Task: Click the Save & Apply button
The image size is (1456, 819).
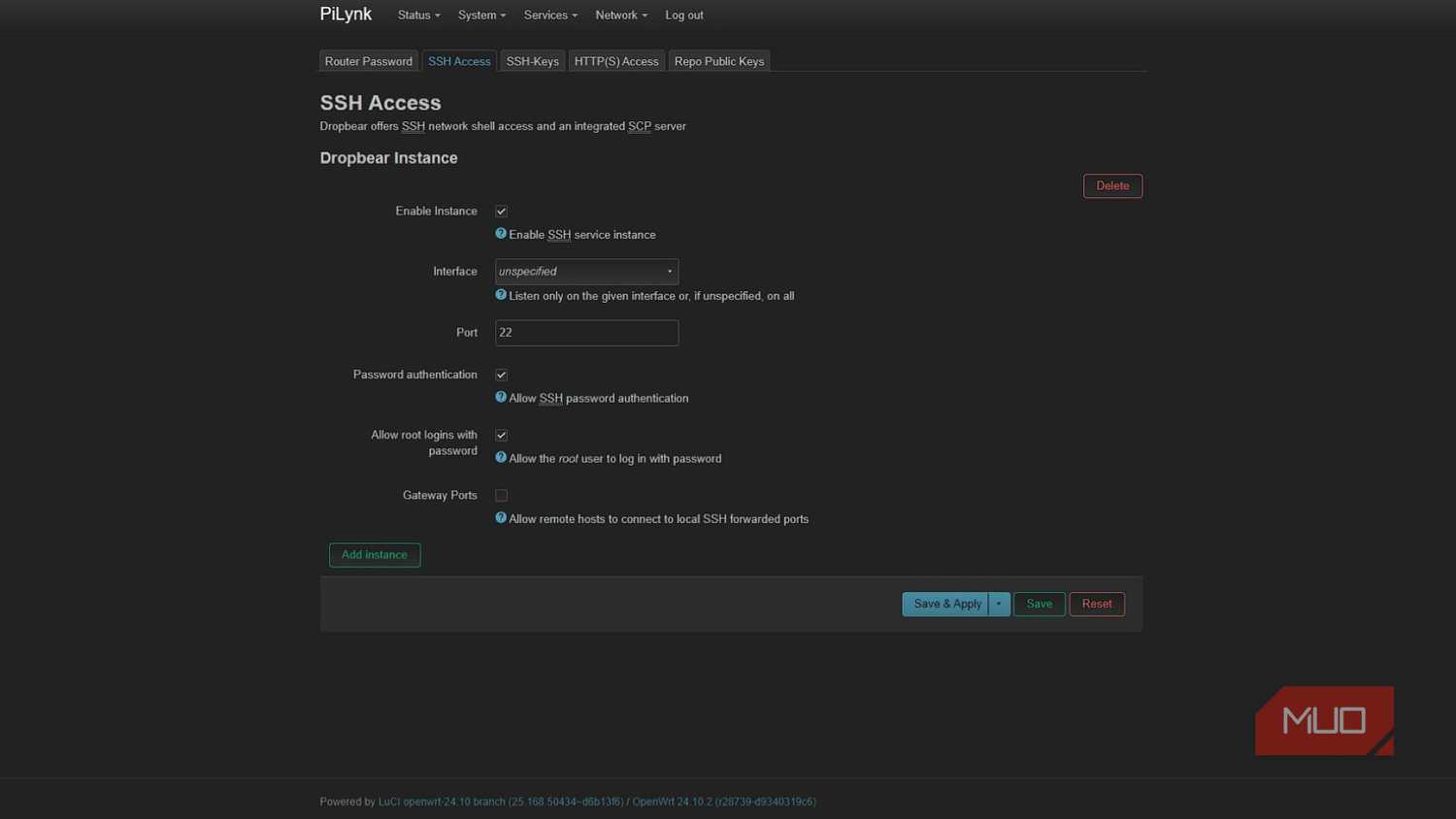Action: [945, 604]
